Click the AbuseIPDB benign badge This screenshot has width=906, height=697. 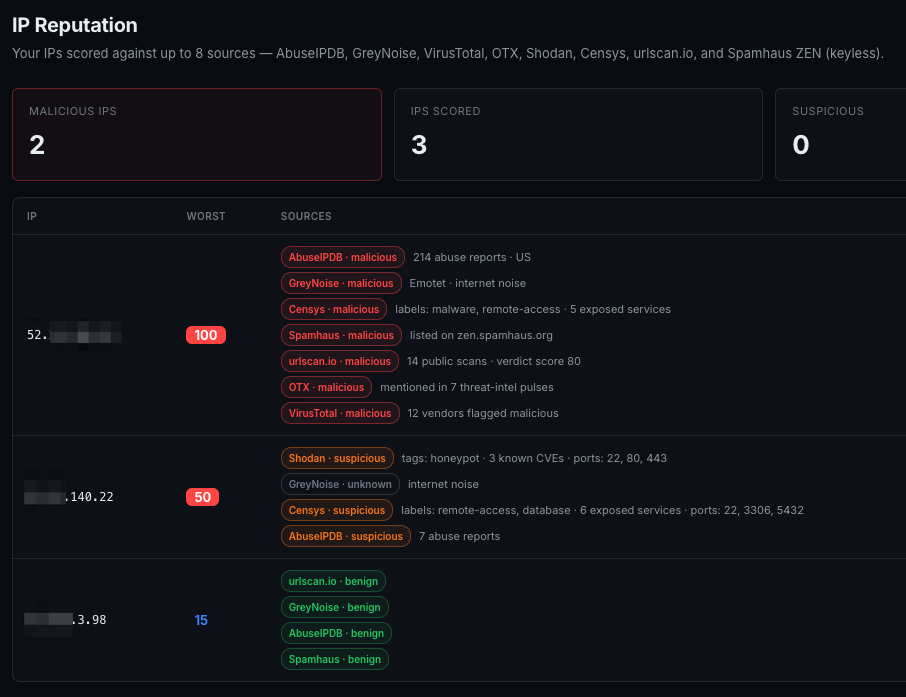(x=336, y=633)
